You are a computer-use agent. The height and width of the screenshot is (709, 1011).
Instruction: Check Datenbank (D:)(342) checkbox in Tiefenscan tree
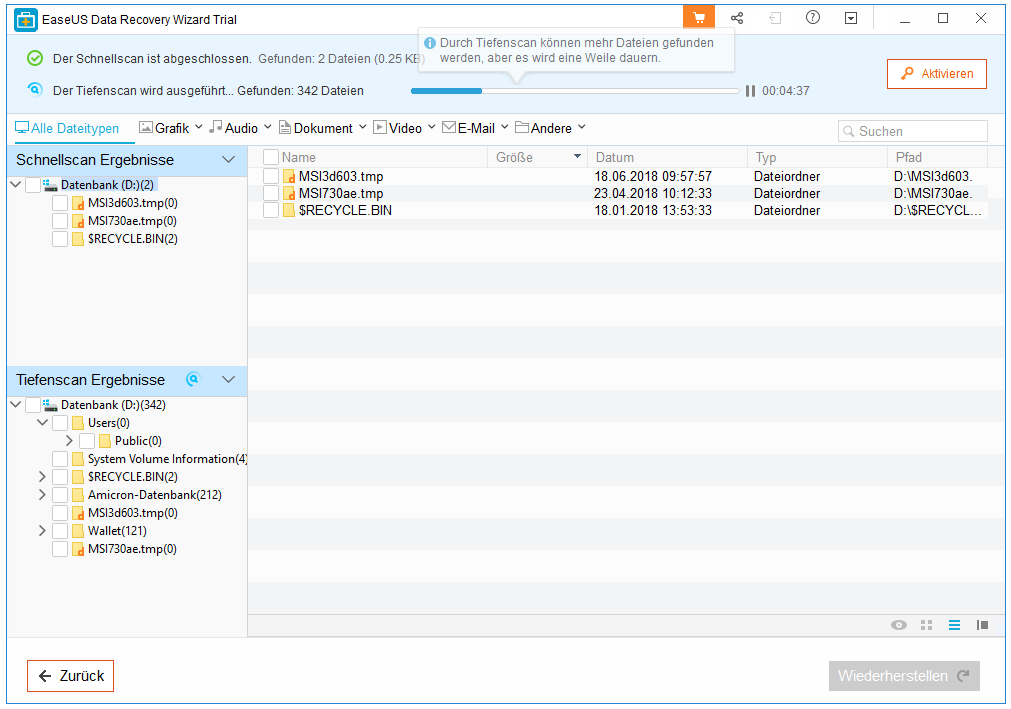coord(33,405)
